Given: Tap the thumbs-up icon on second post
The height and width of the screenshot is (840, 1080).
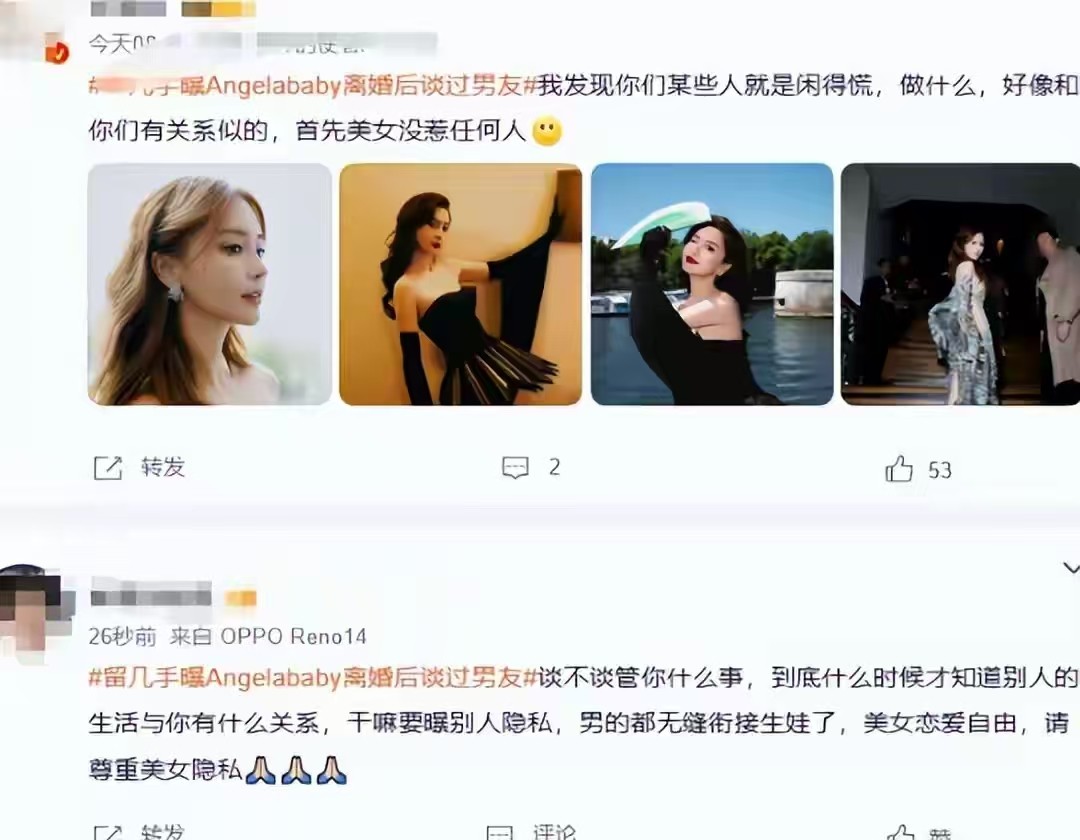Looking at the screenshot, I should tap(900, 832).
